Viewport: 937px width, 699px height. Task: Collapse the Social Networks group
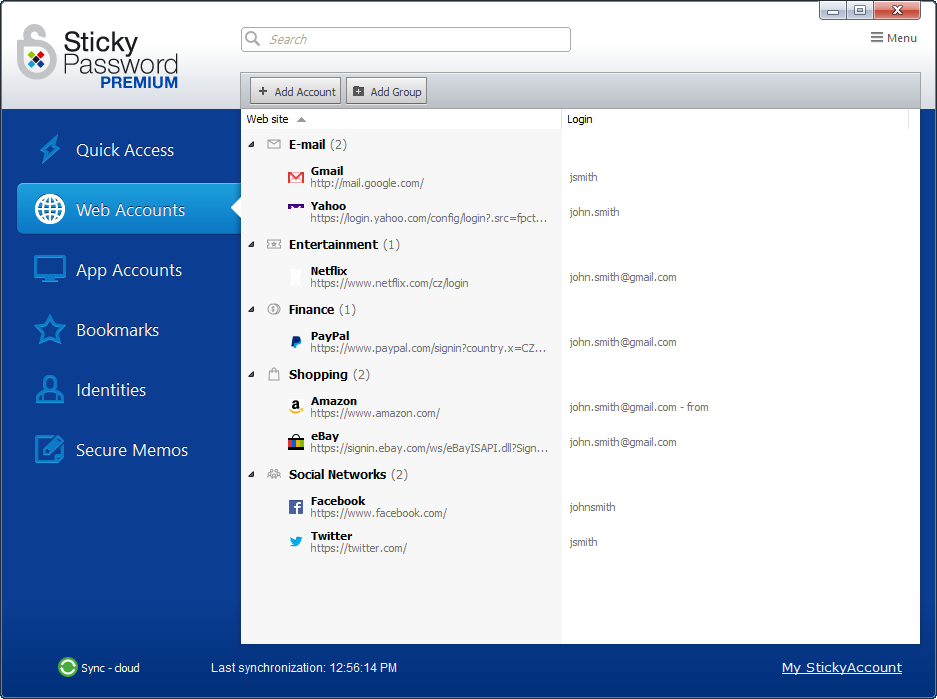coord(252,474)
